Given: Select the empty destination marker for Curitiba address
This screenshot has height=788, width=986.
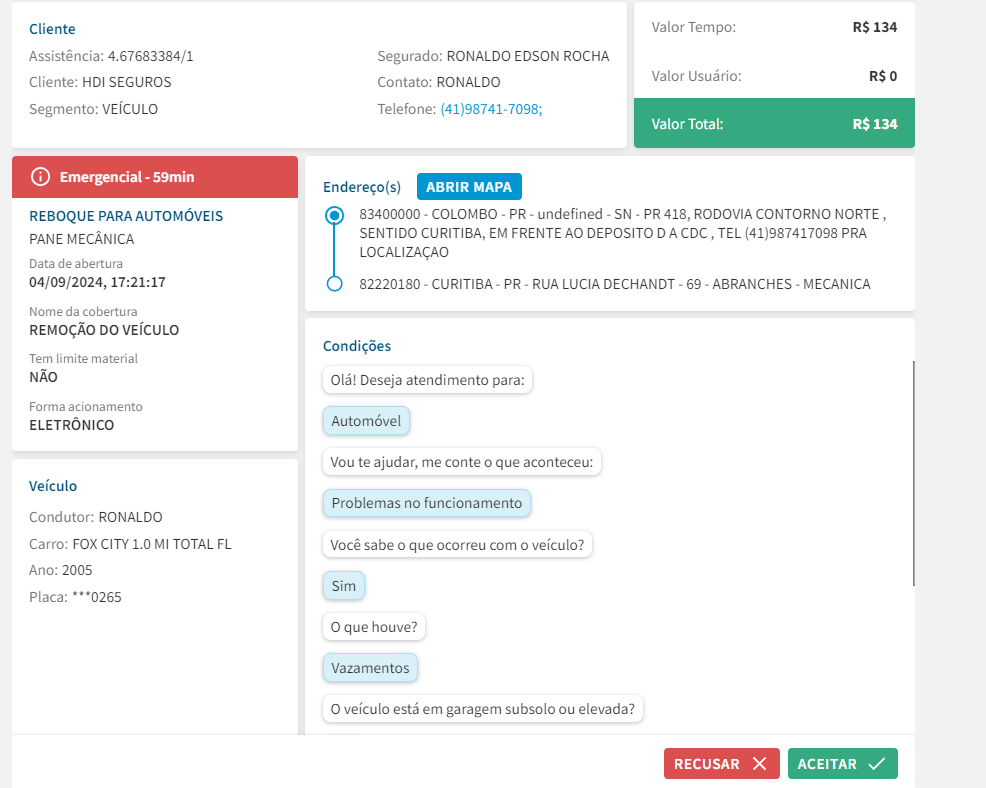Looking at the screenshot, I should coord(335,285).
